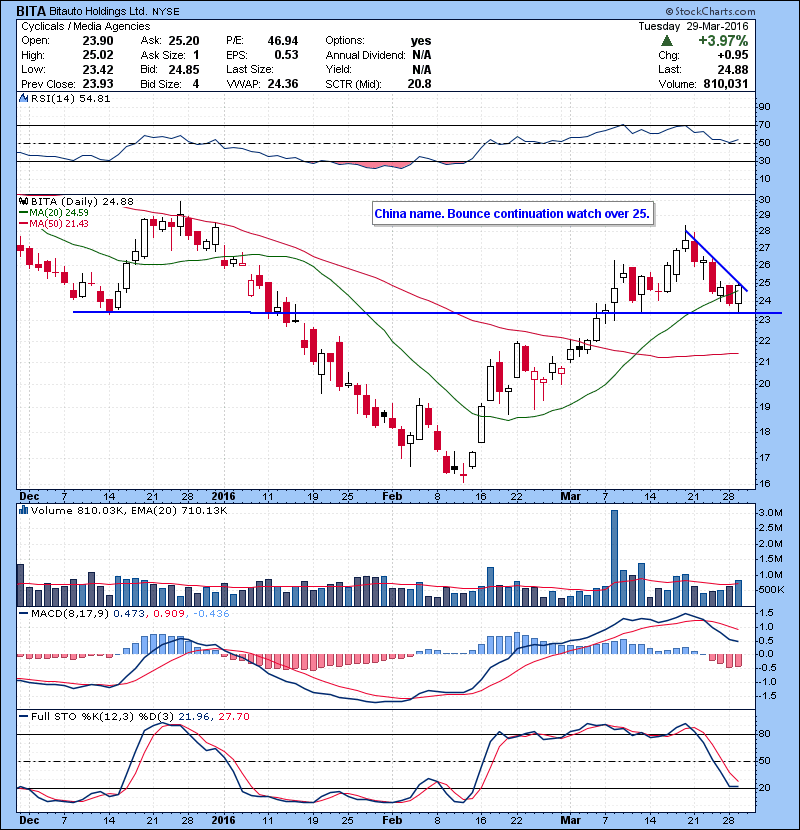Click the Options value yes

tap(421, 41)
